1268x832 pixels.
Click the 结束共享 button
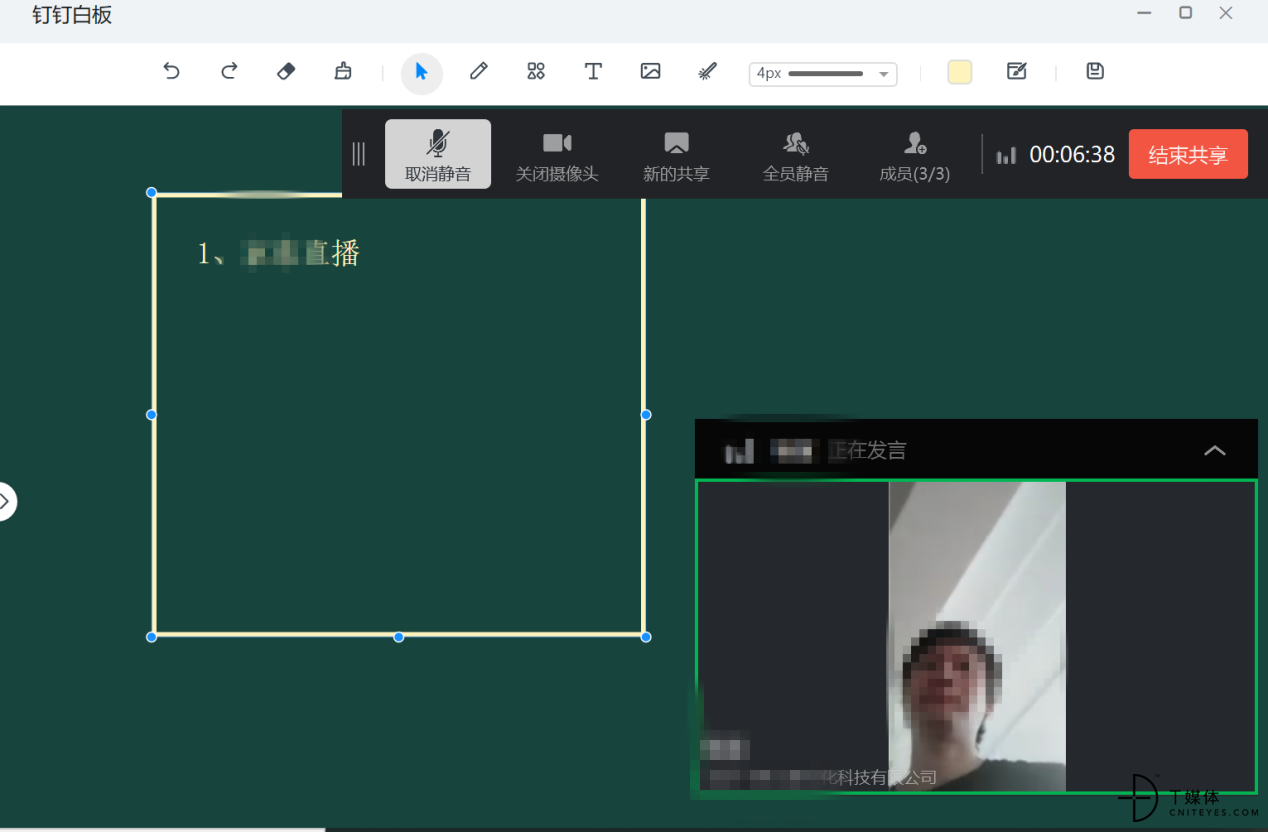(1188, 154)
